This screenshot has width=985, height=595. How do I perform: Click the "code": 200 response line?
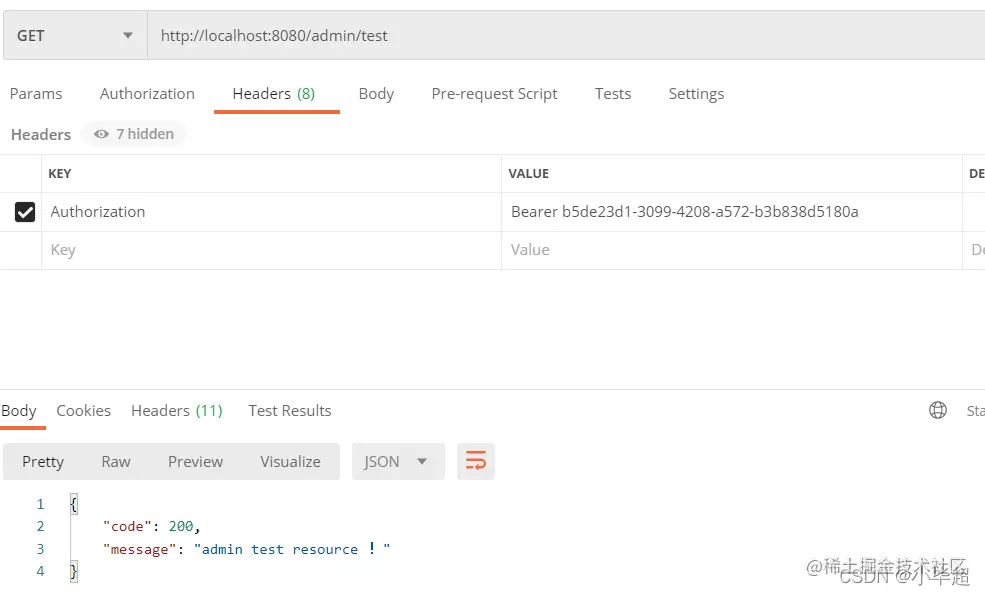tap(151, 527)
